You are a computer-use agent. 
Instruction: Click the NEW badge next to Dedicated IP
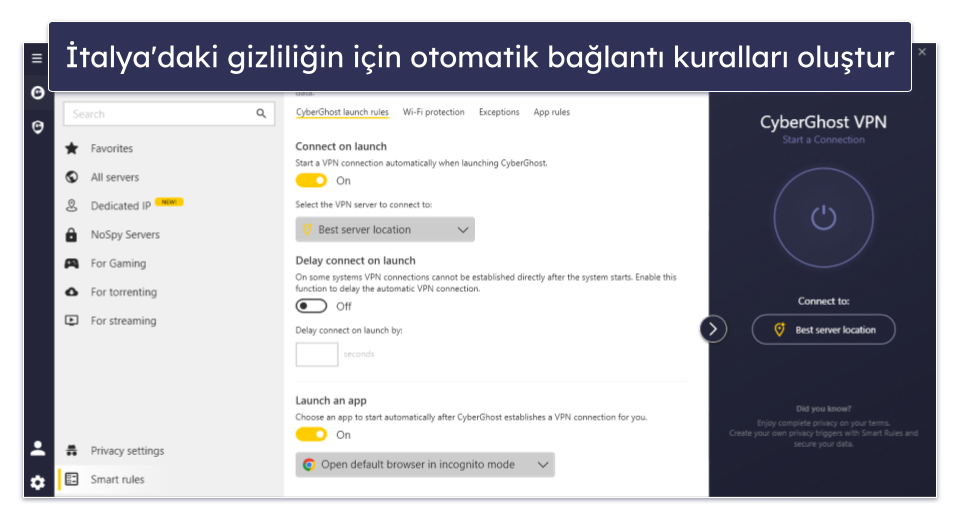pyautogui.click(x=169, y=202)
